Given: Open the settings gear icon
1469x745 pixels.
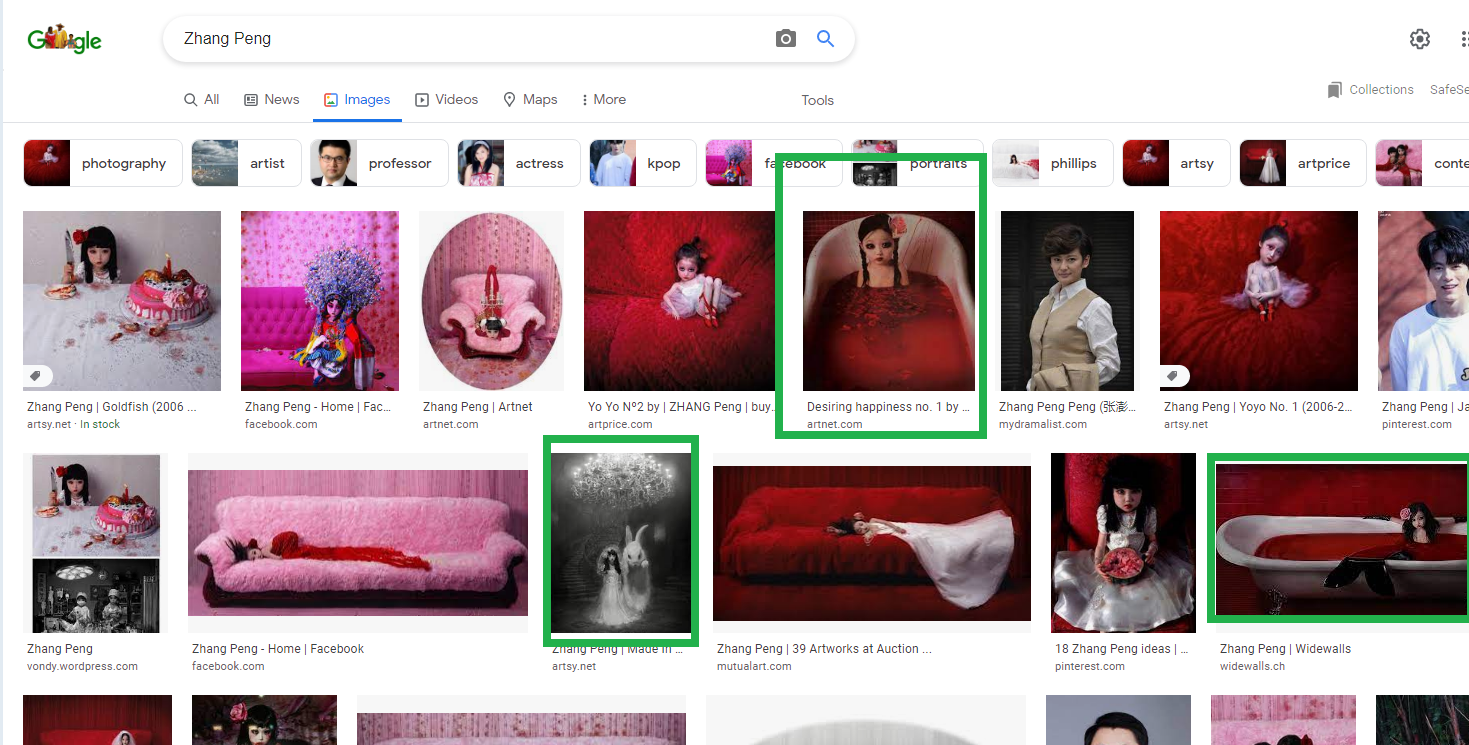Looking at the screenshot, I should [x=1420, y=39].
